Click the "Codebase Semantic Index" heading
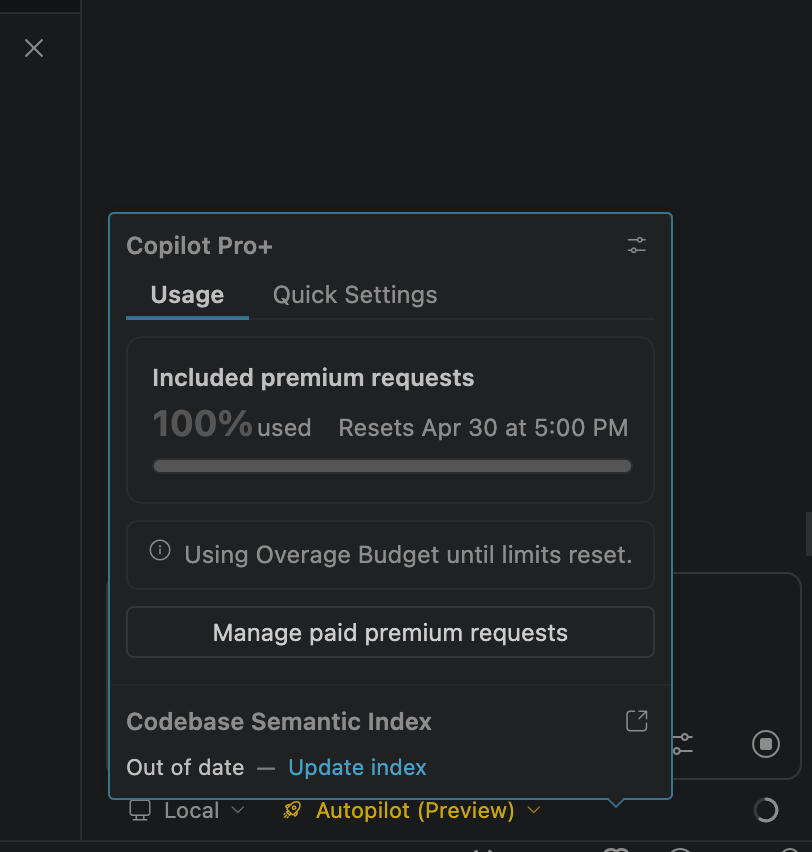The width and height of the screenshot is (812, 852). coord(279,722)
